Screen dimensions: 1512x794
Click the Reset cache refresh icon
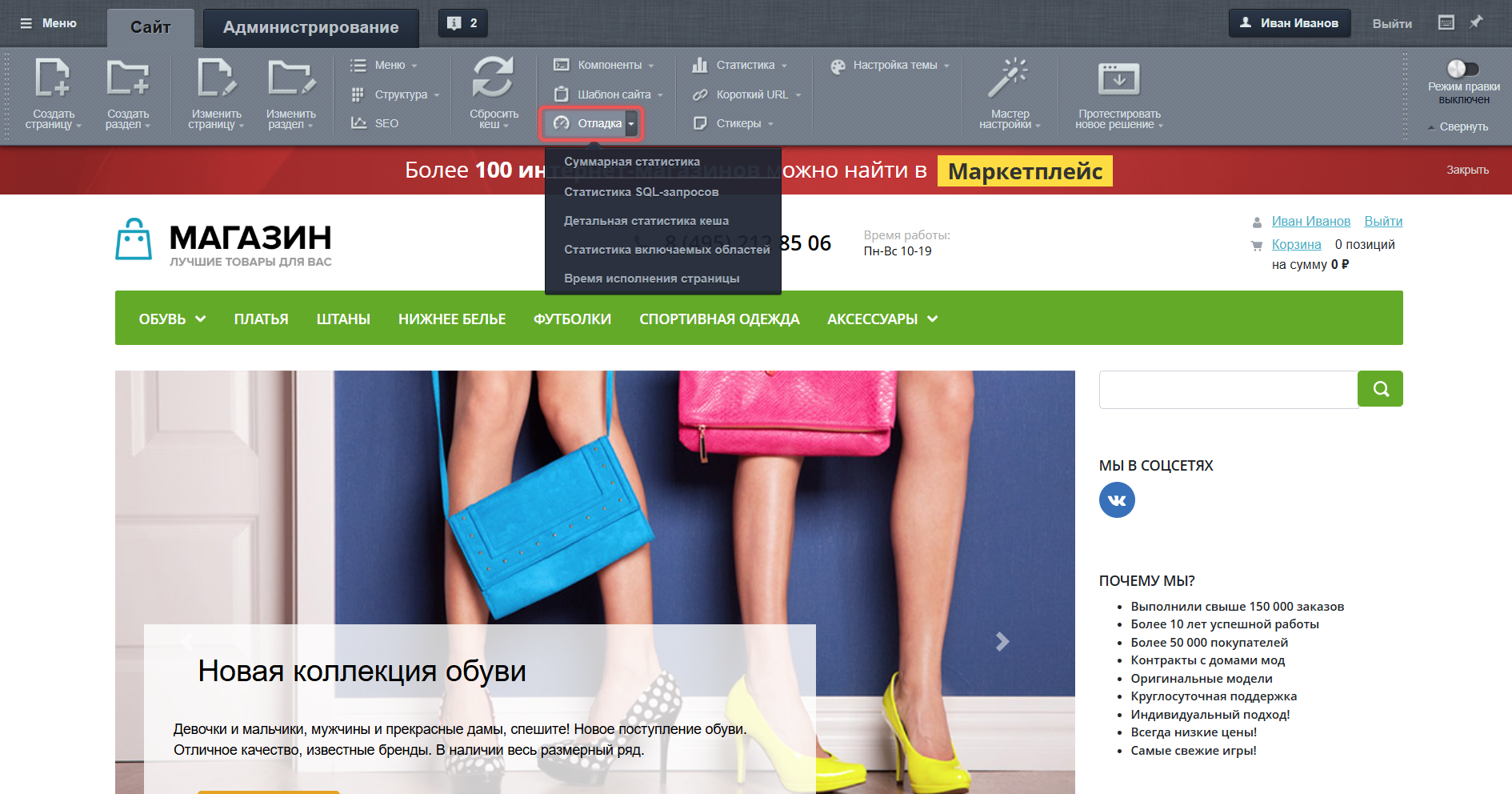[493, 78]
